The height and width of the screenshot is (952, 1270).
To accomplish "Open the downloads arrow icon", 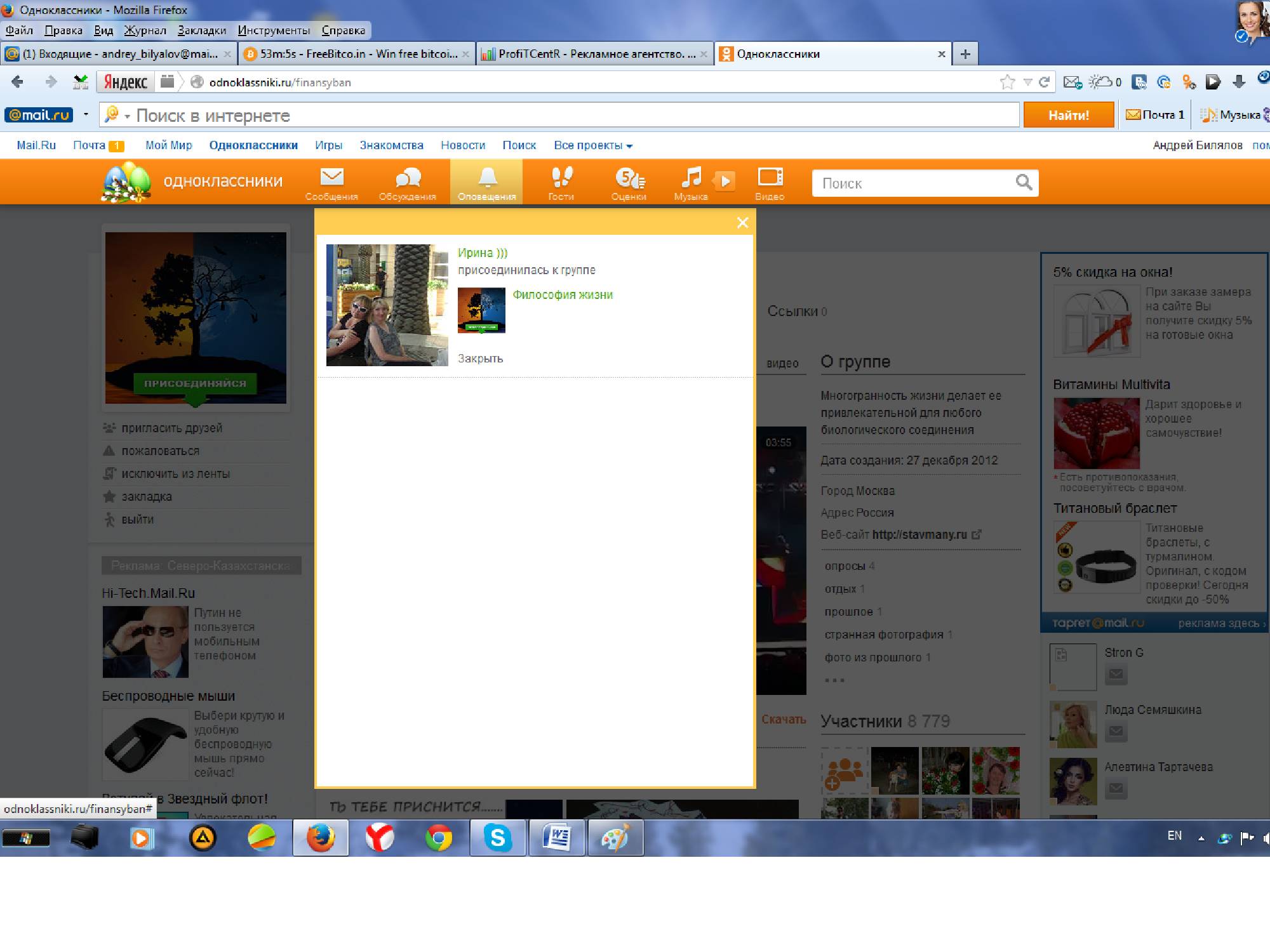I will tap(1238, 82).
